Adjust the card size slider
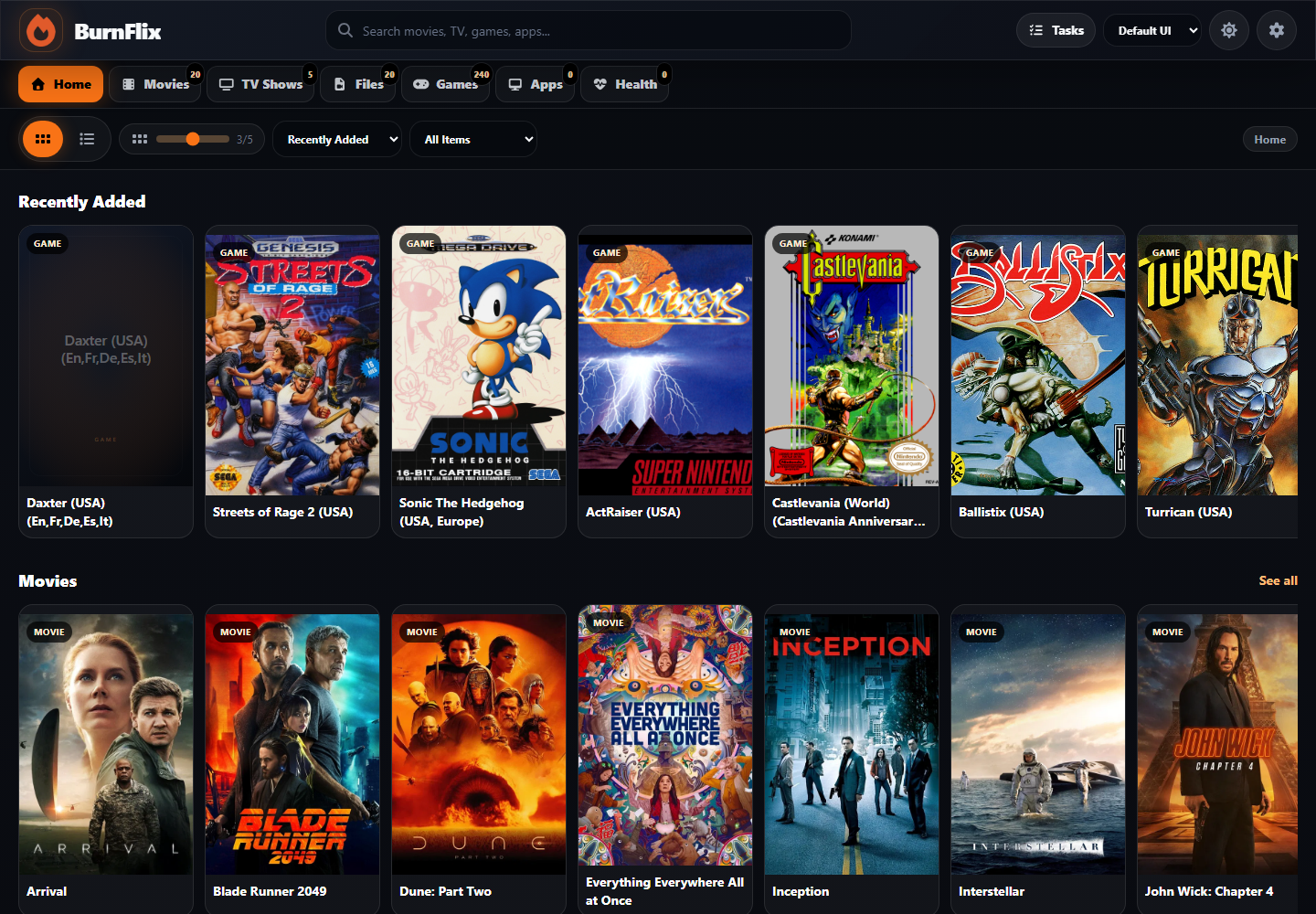The height and width of the screenshot is (914, 1316). (193, 139)
